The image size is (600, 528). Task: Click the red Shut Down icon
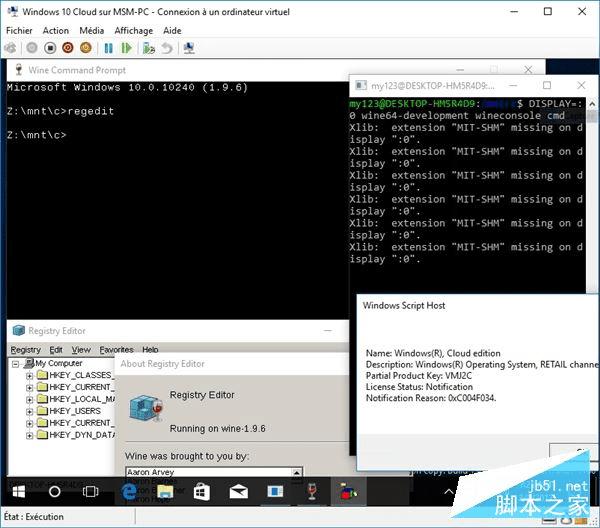[68, 48]
